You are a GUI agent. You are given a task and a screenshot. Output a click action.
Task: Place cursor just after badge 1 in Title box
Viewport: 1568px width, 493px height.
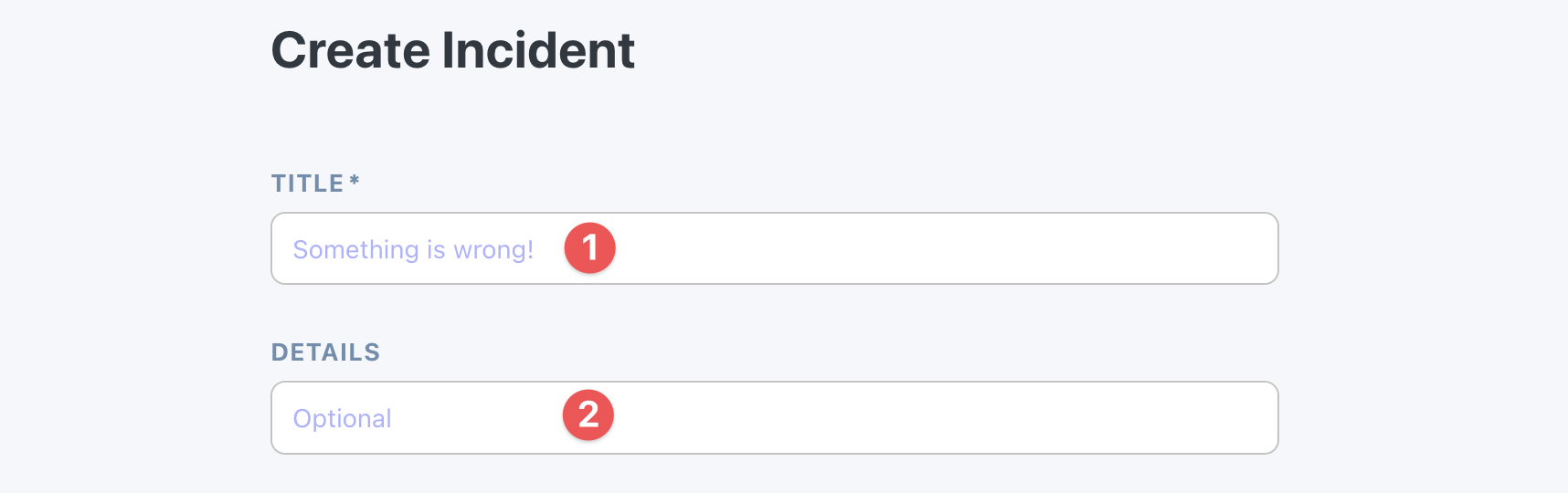tap(630, 248)
